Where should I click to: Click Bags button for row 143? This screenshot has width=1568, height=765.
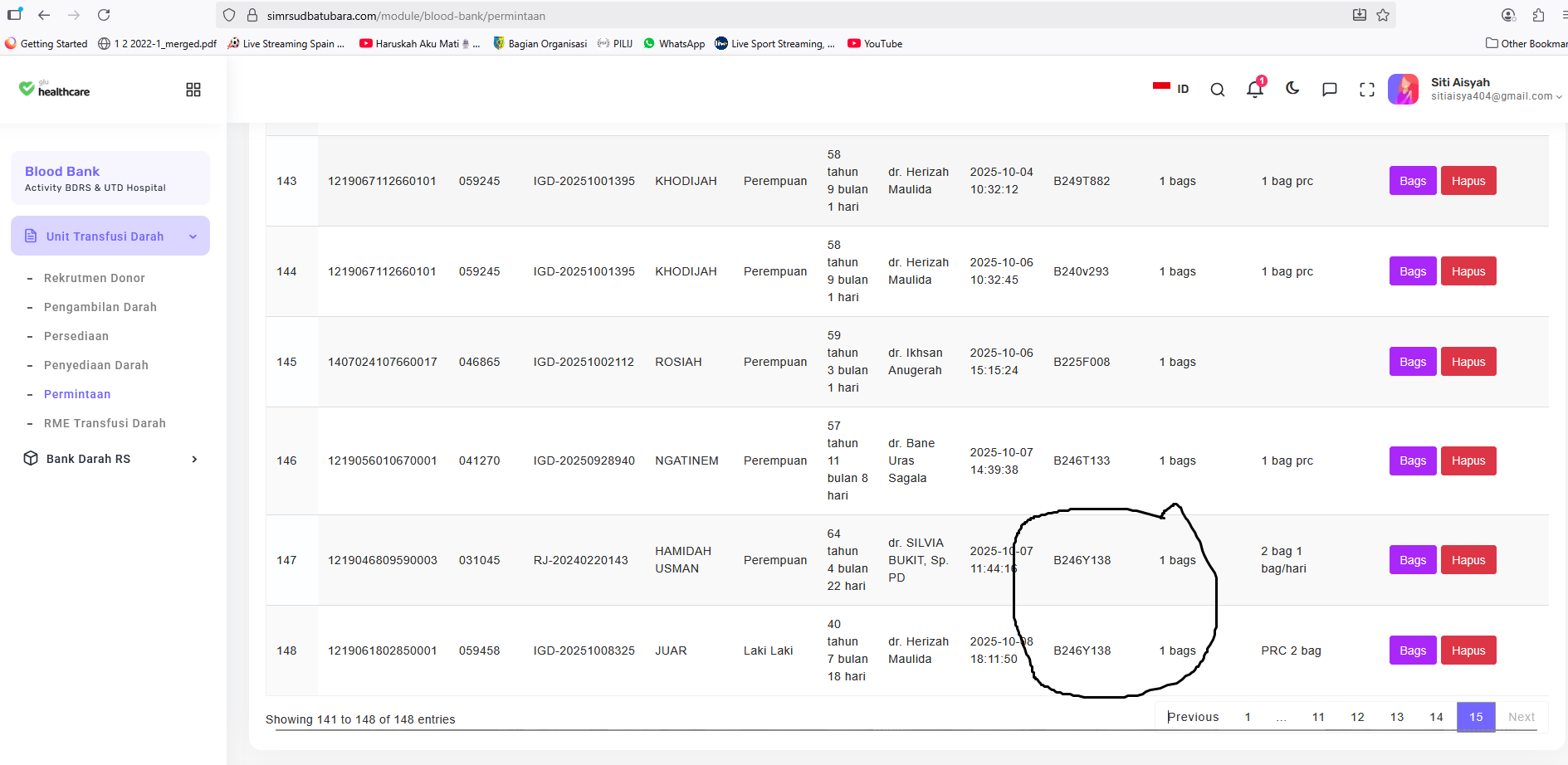pos(1413,181)
